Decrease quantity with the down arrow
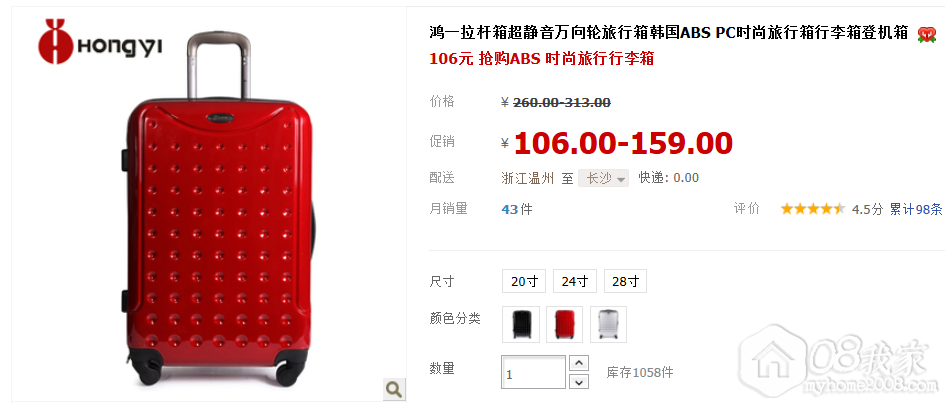The image size is (945, 403). [579, 381]
